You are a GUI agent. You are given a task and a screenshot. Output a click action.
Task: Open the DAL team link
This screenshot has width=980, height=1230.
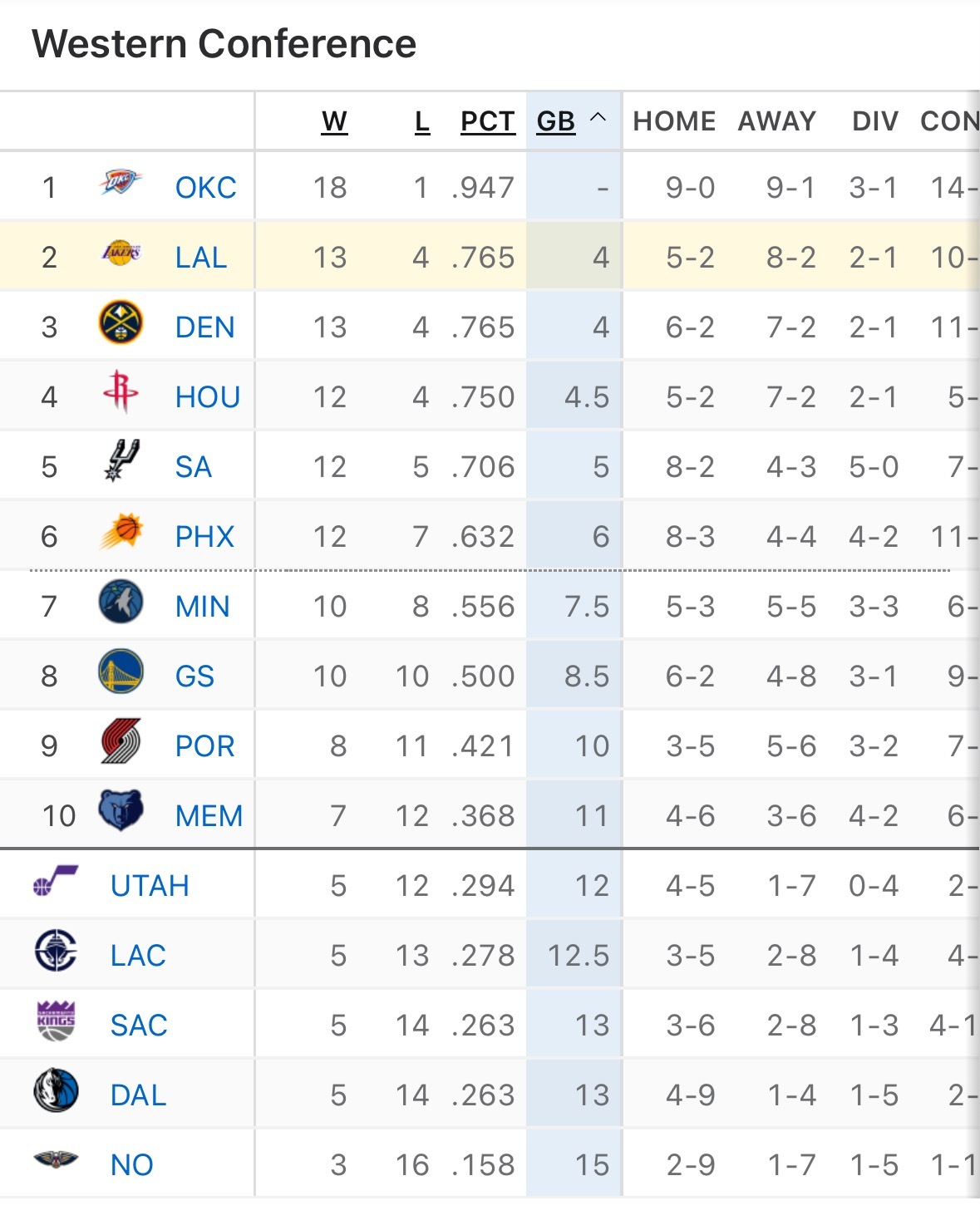point(138,1095)
